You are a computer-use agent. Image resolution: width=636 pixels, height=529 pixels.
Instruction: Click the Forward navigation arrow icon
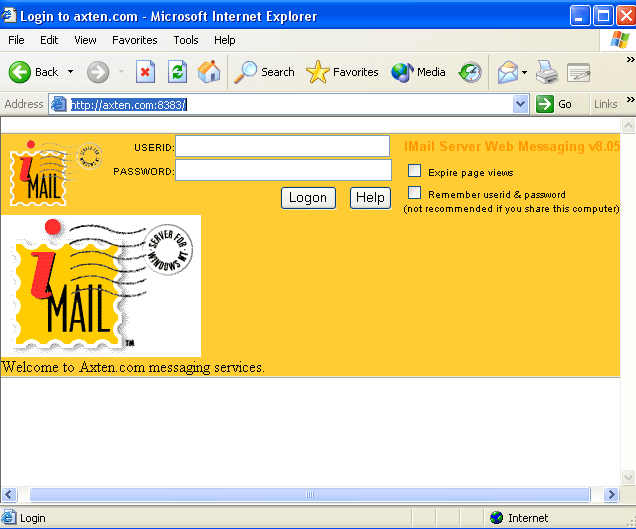pos(98,72)
